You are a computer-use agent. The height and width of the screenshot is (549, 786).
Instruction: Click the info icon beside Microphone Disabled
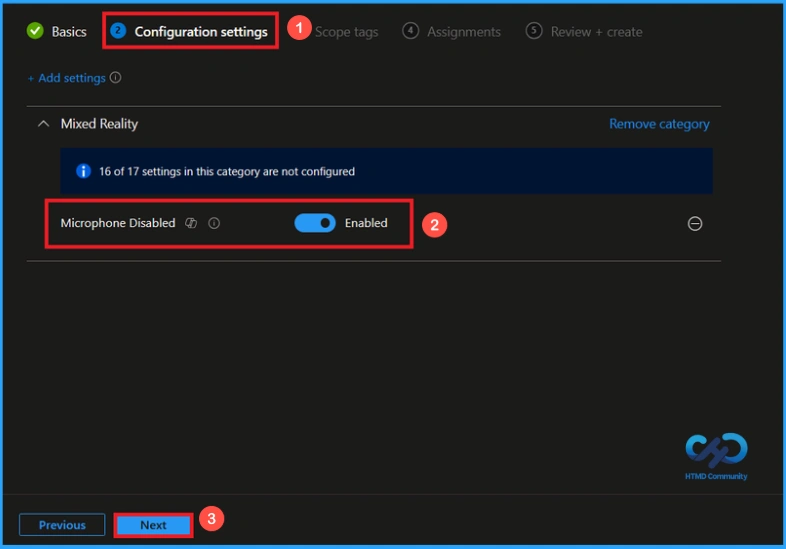(x=214, y=223)
